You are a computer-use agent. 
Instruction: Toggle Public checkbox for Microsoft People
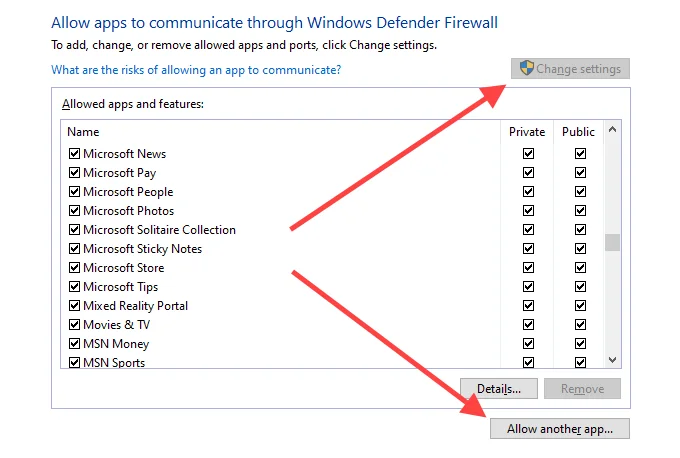(x=580, y=192)
